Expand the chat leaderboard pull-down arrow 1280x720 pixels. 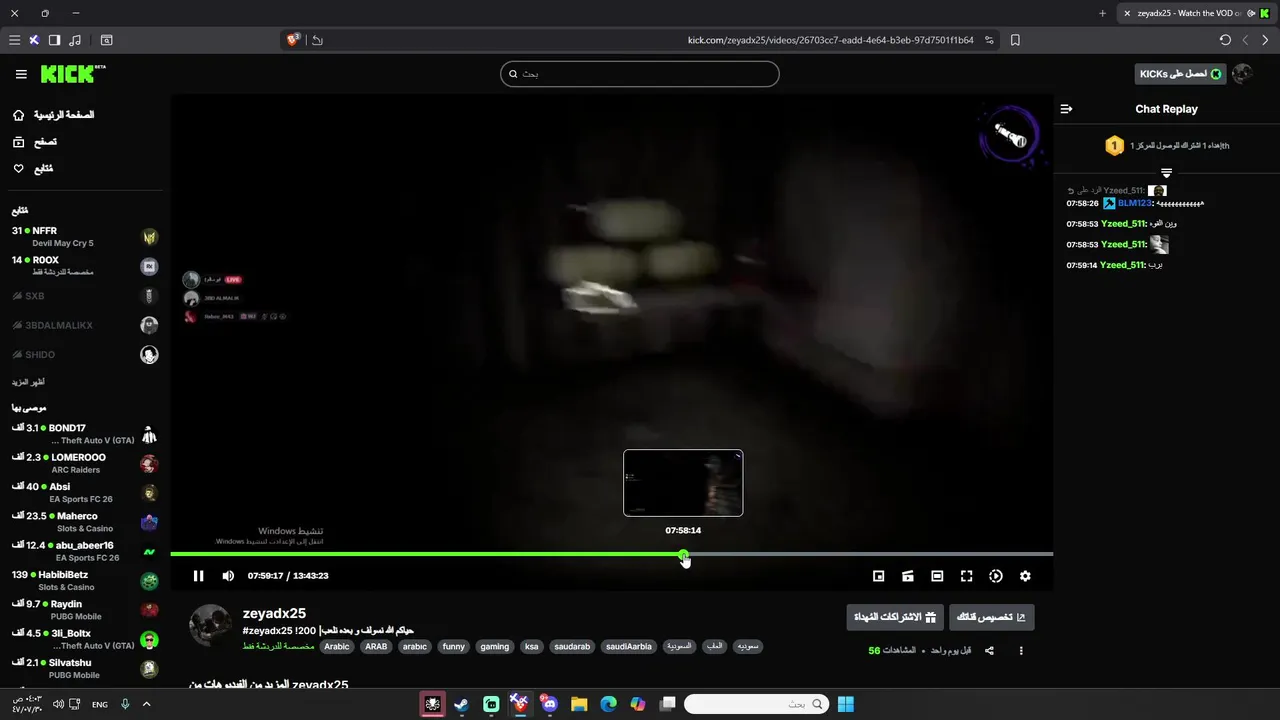[x=1166, y=173]
